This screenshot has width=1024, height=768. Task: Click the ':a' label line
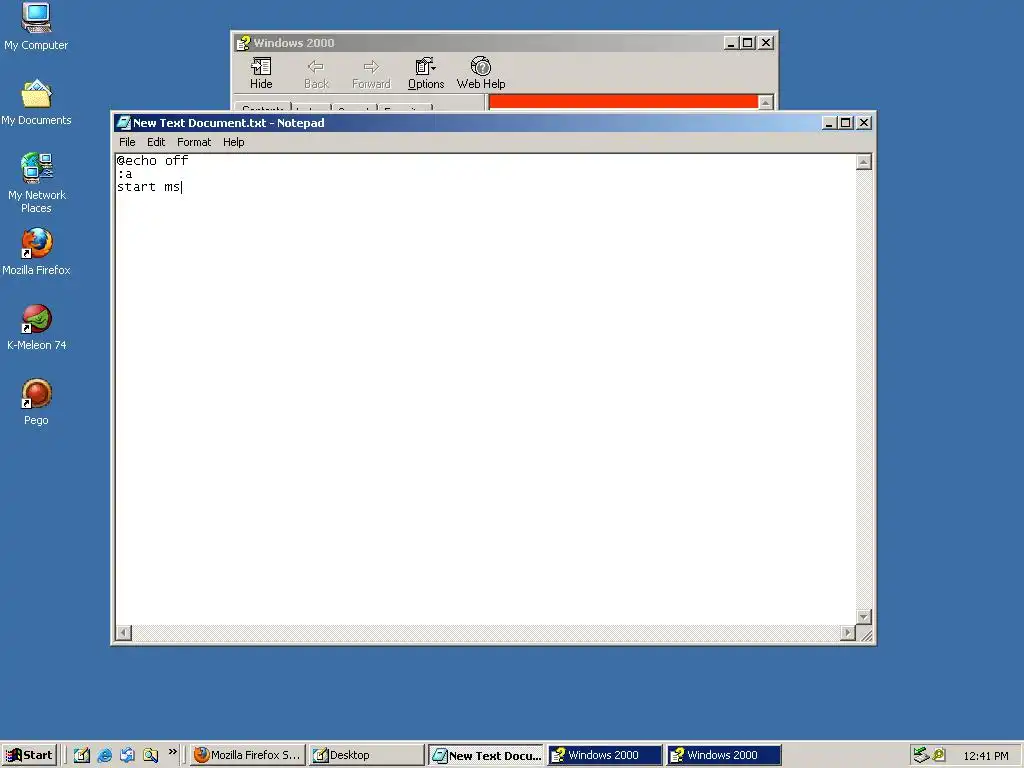125,174
